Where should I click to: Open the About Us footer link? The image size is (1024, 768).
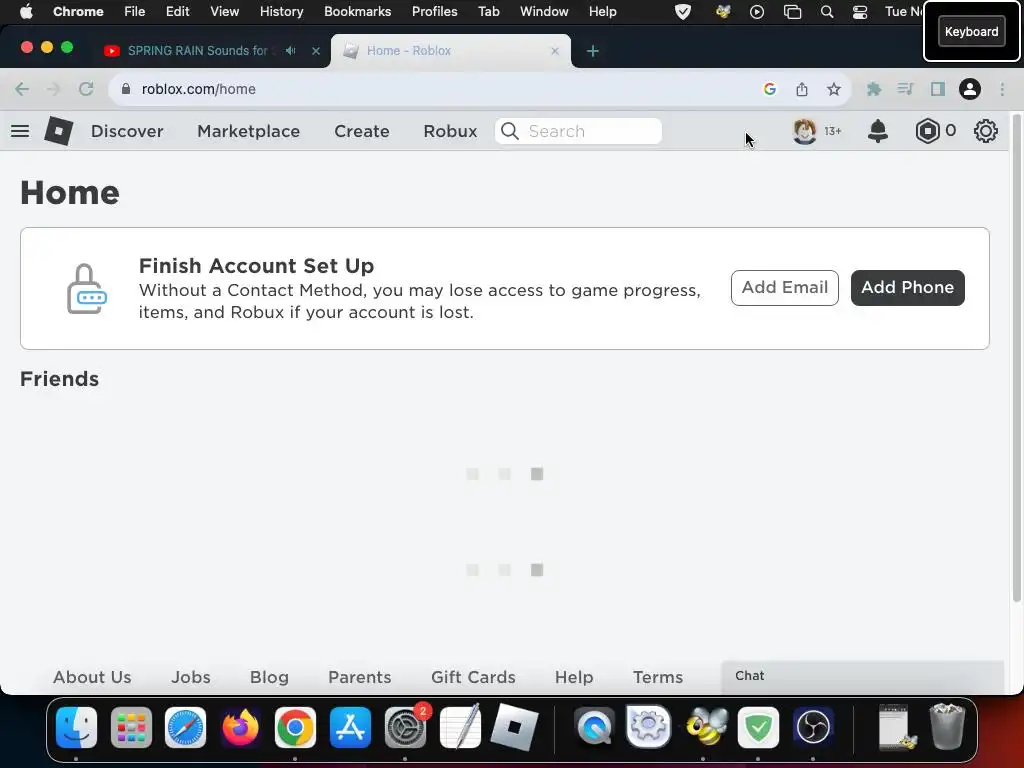[x=92, y=677]
